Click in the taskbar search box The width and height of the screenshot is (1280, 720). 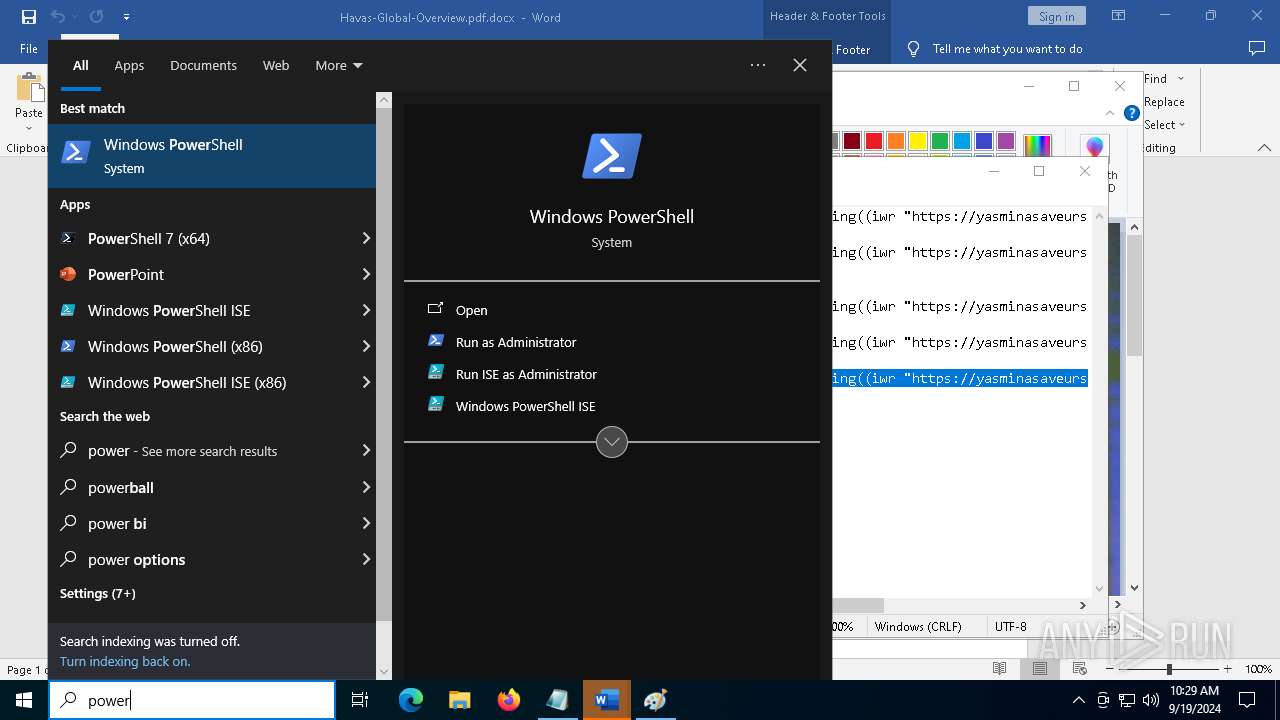click(192, 700)
